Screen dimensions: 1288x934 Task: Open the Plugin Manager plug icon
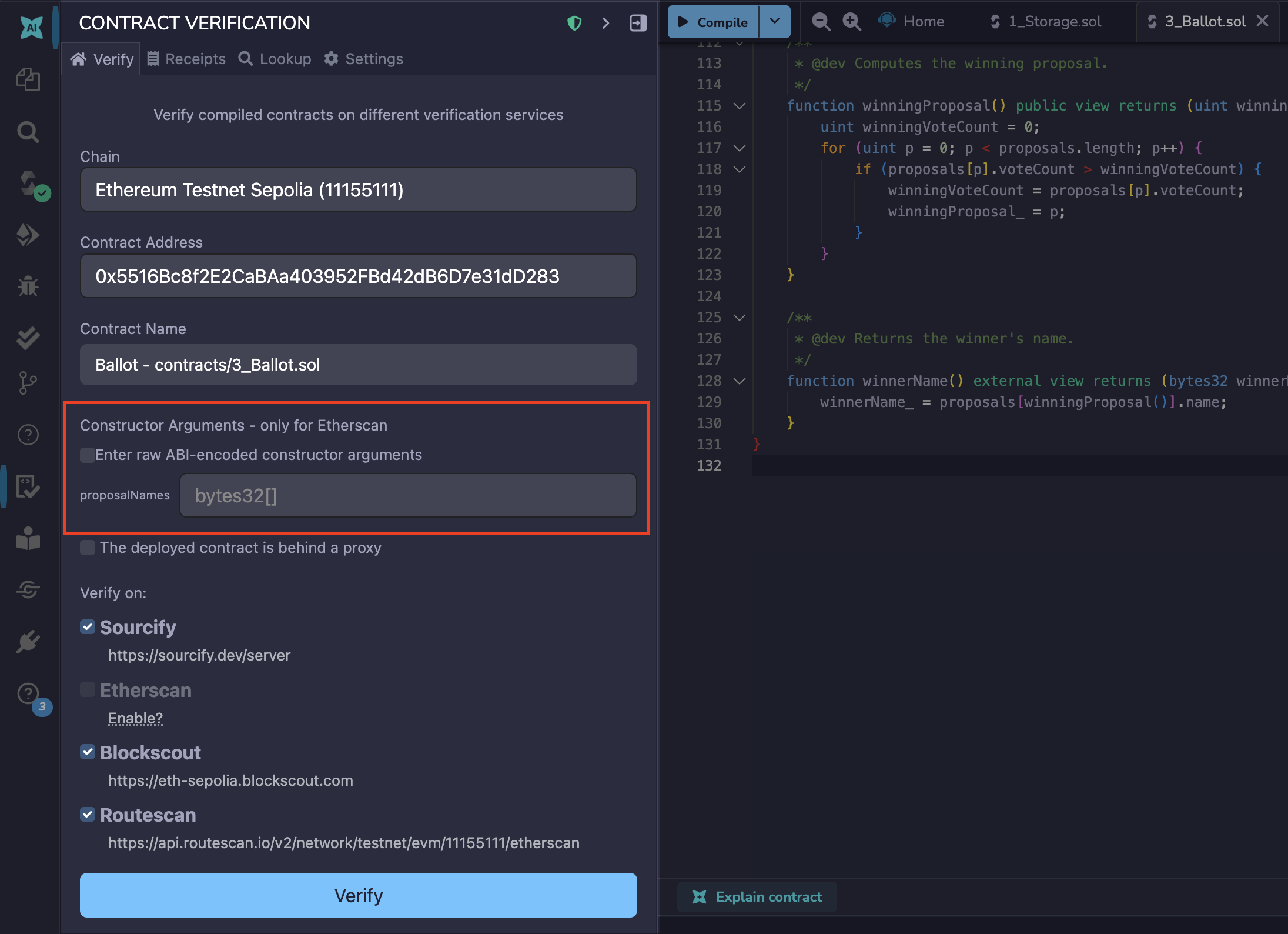28,642
